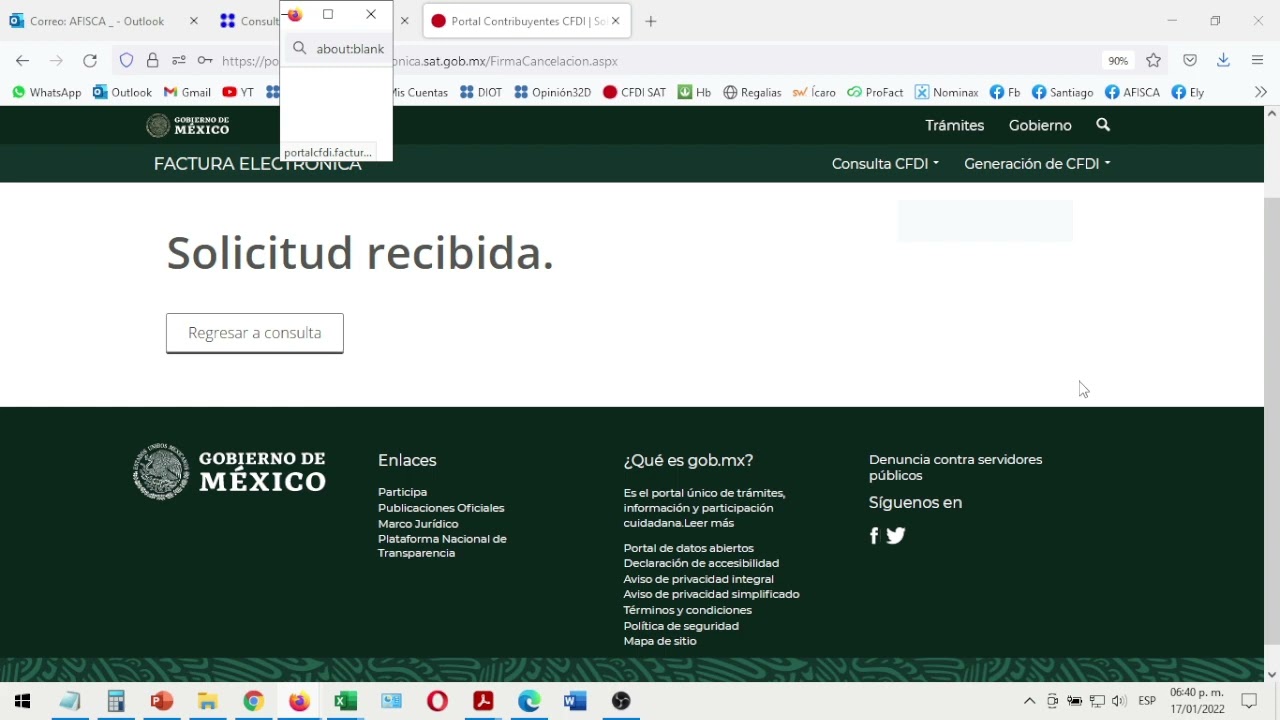
Task: Open the Portal de datos abiertos link
Action: [688, 548]
